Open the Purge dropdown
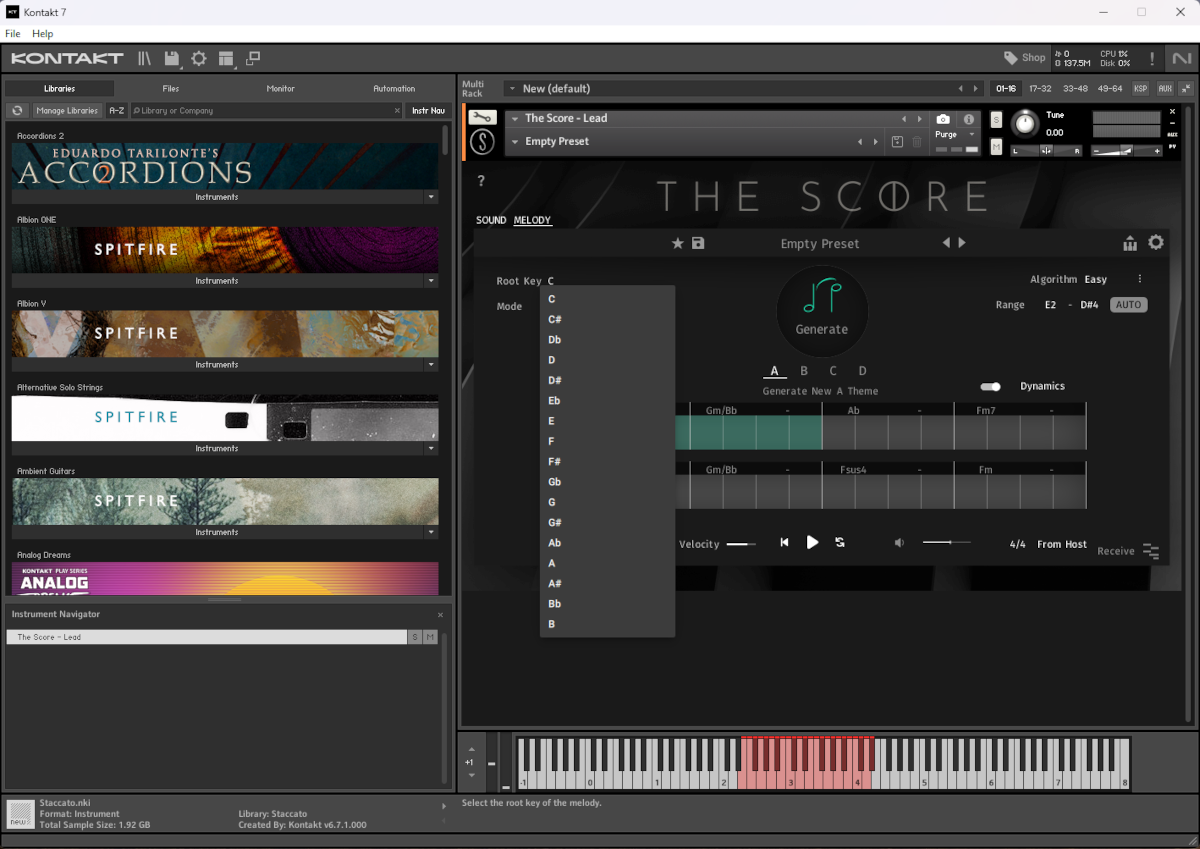This screenshot has height=849, width=1200. click(x=954, y=134)
